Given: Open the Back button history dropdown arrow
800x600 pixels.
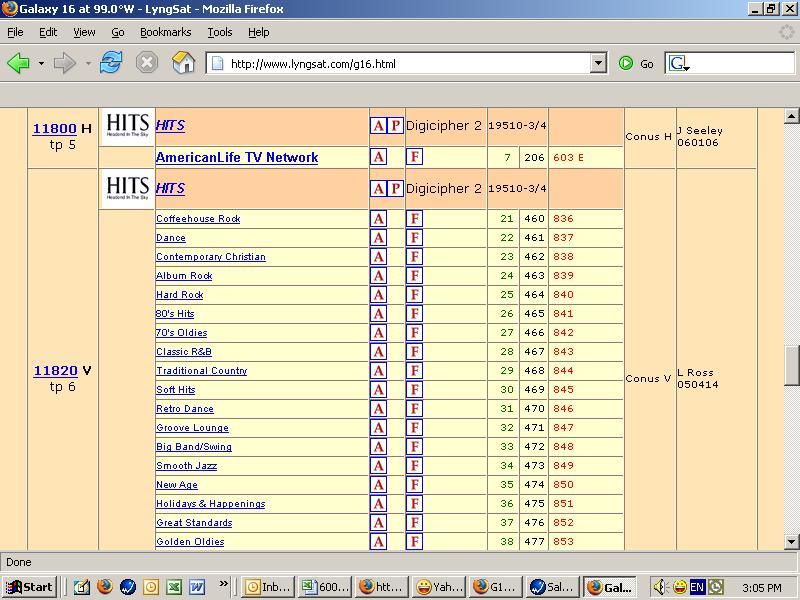Looking at the screenshot, I should click(41, 64).
